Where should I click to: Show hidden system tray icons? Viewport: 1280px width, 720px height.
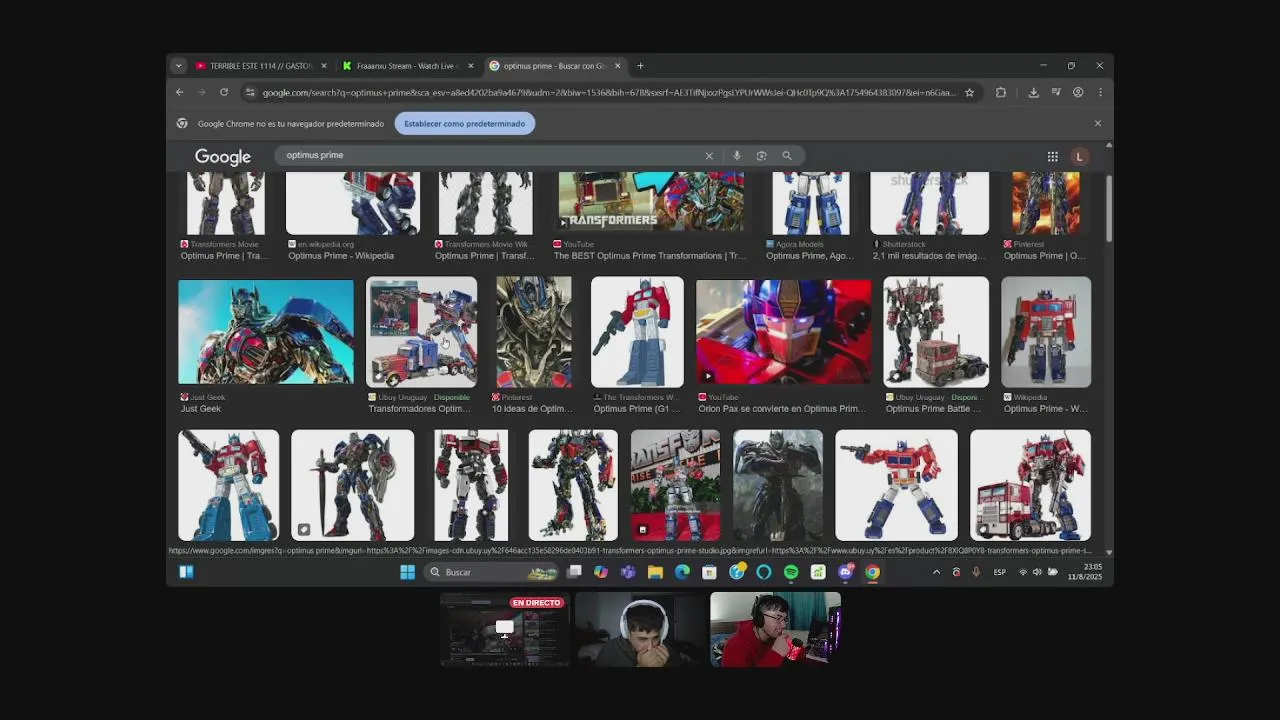coord(936,572)
